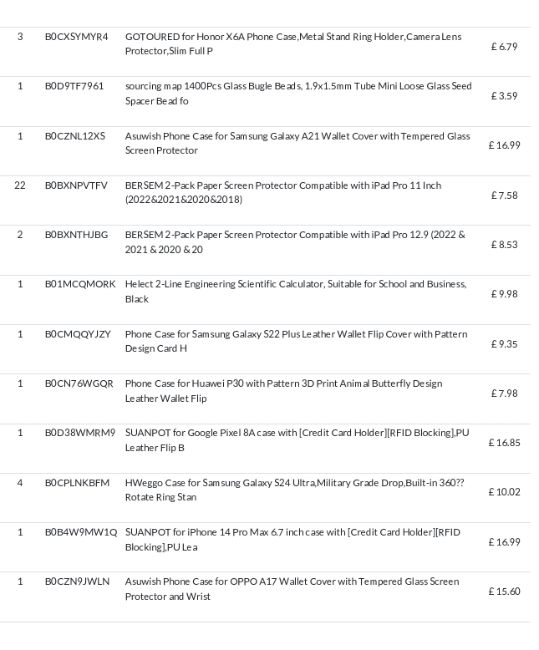Click ASIN B0CPLNKBFM
This screenshot has height=650, width=539.
pos(77,483)
